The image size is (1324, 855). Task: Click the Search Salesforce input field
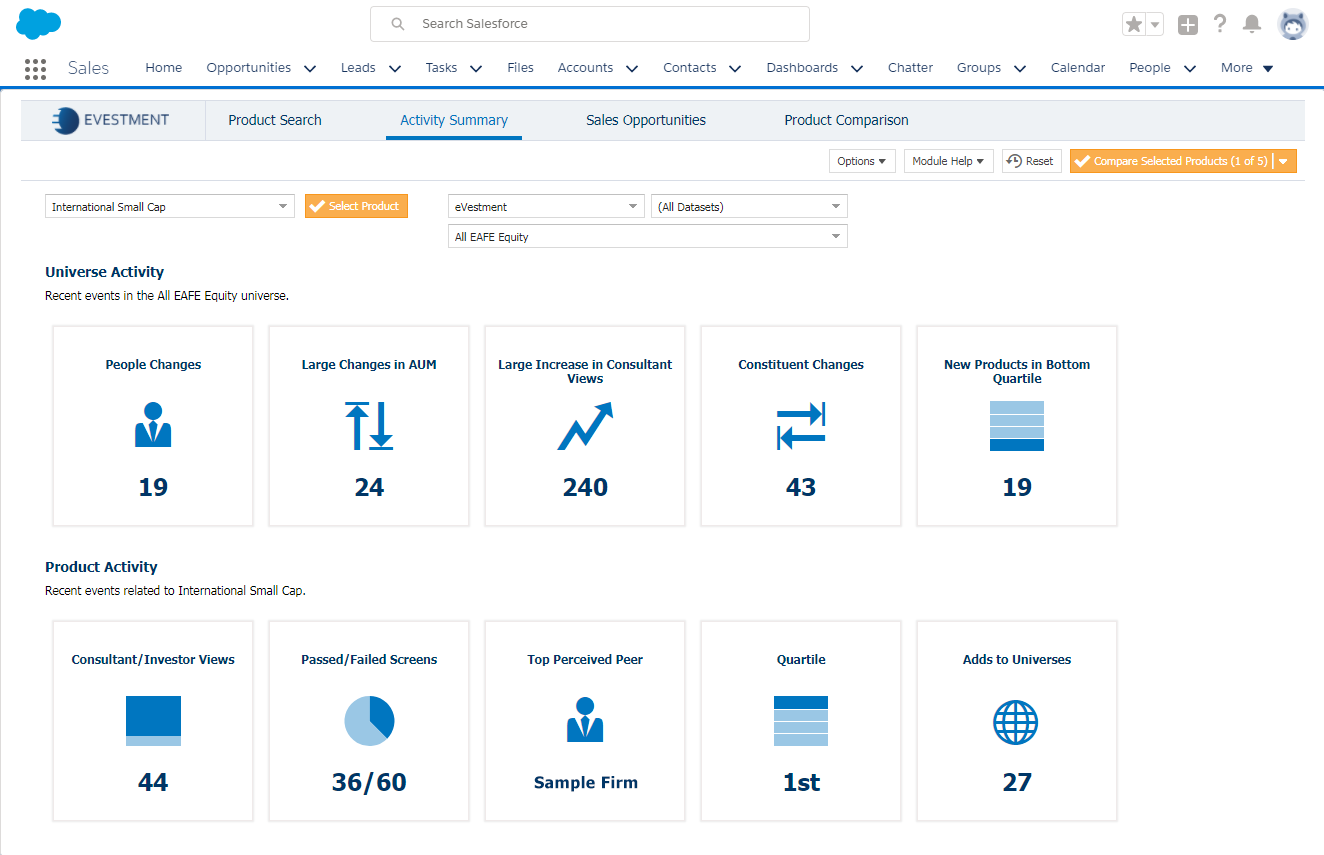click(589, 24)
